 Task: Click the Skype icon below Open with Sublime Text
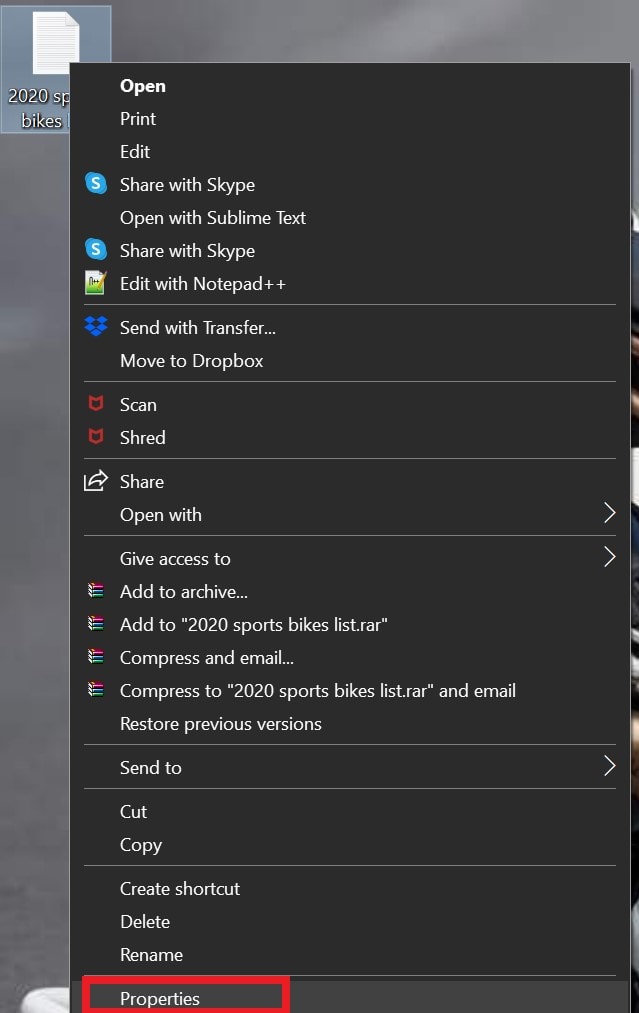(x=96, y=249)
